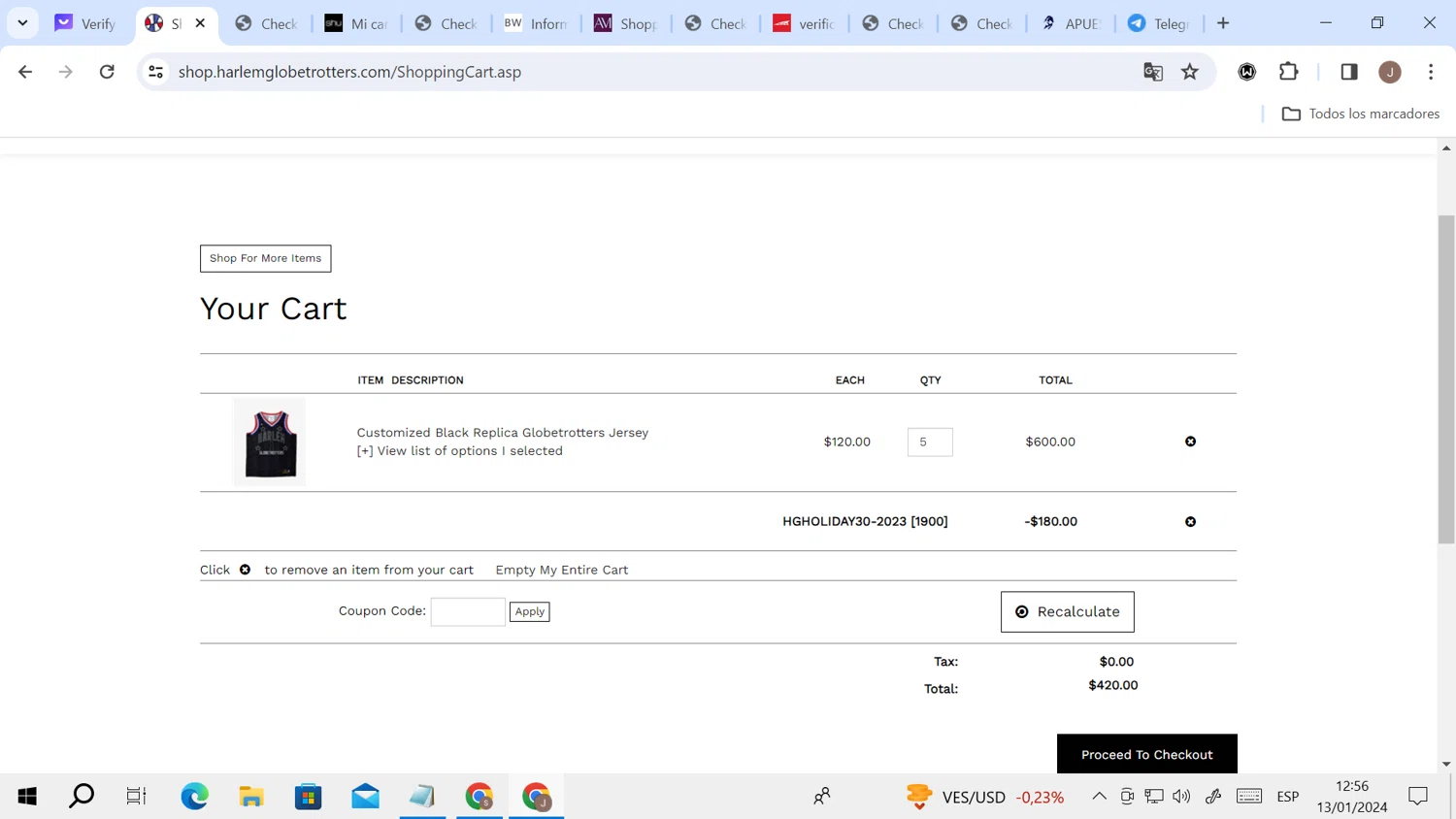Open Todos los marcadores bookmarks folder
Image resolution: width=1456 pixels, height=819 pixels.
1361,114
